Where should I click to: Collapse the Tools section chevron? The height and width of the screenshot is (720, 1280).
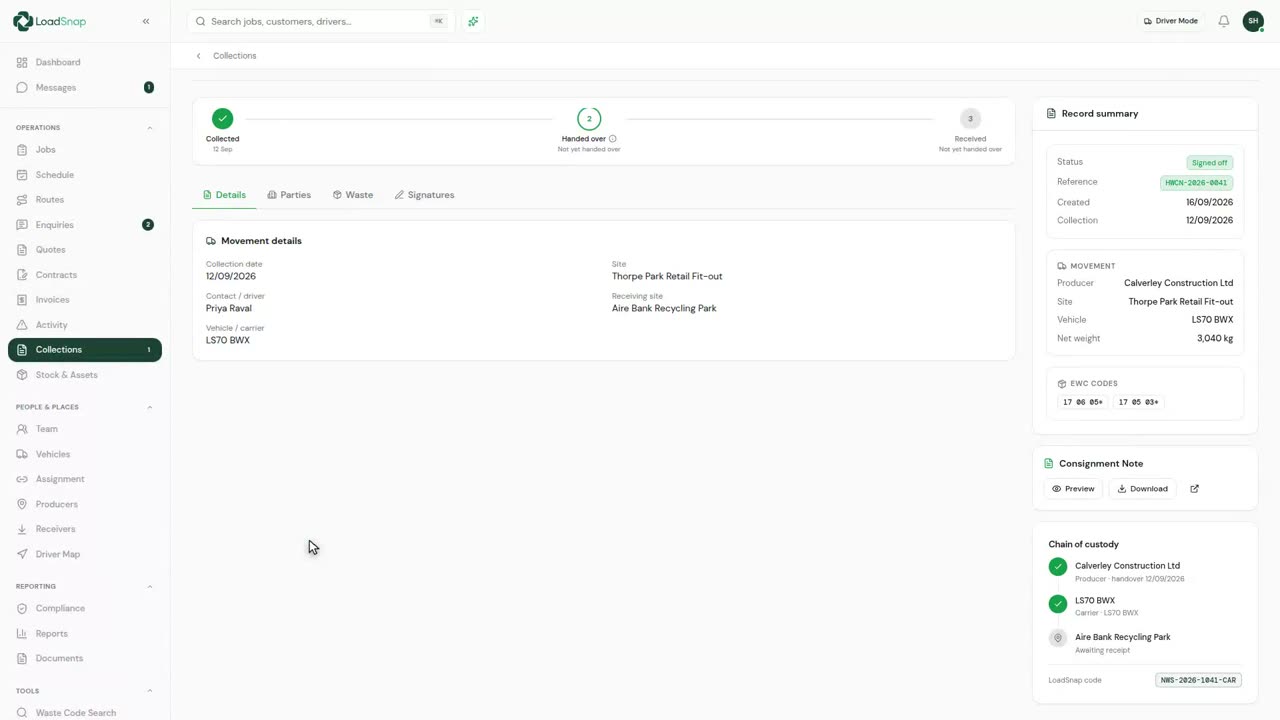150,691
